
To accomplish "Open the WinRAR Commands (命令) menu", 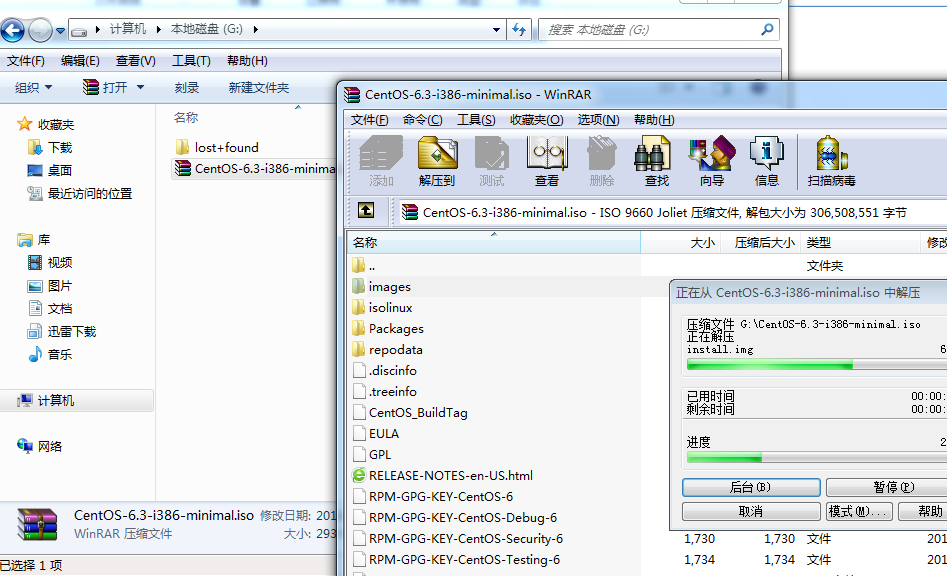I will (x=423, y=120).
